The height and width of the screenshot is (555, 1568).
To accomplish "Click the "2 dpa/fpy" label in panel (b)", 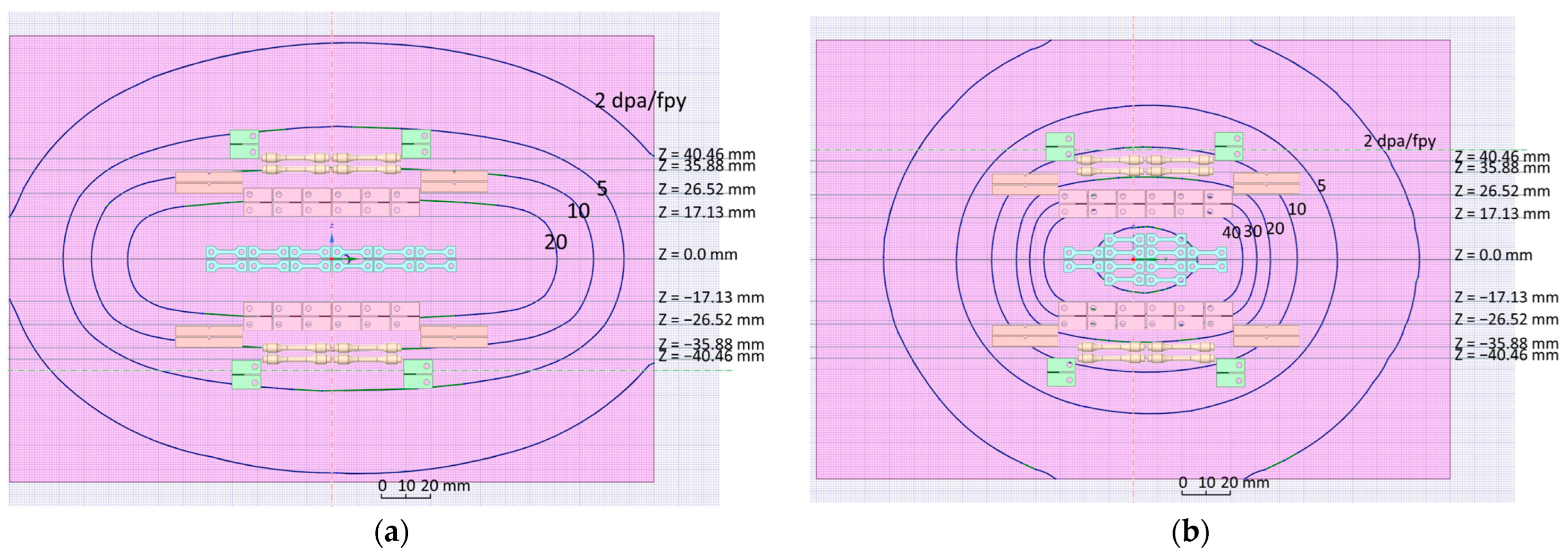I will click(1399, 141).
